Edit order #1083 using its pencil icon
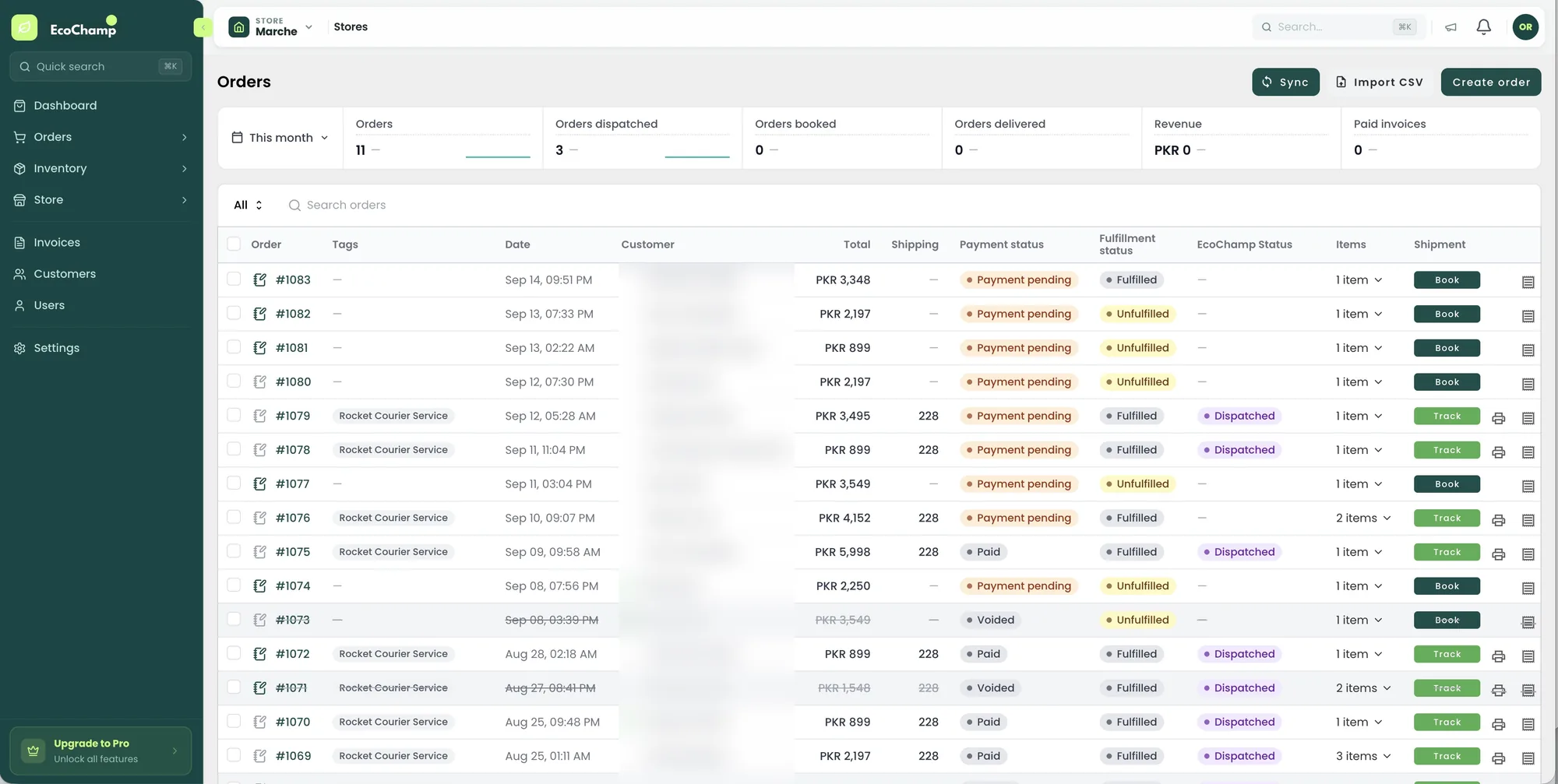Screen dimensions: 1558x784 point(260,279)
